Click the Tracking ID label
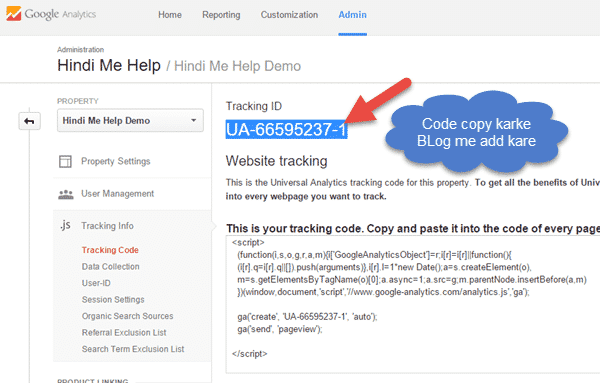 254,106
